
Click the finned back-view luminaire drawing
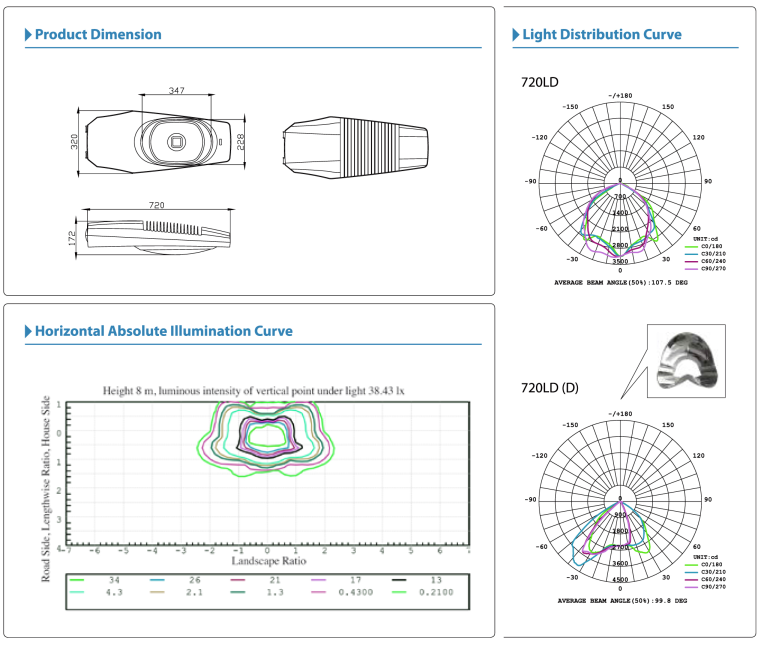click(355, 148)
